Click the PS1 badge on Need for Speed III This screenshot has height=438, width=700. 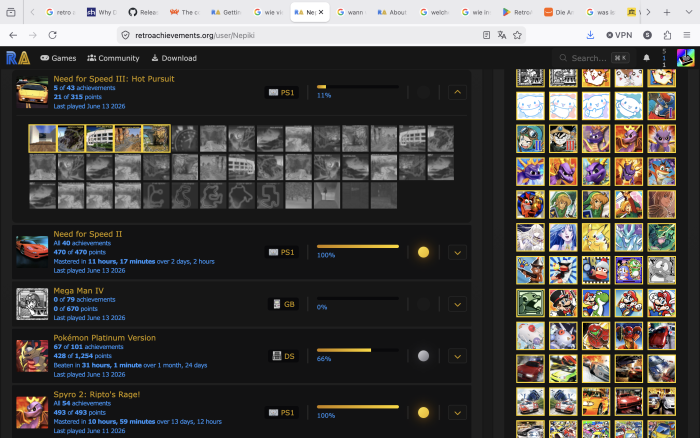click(x=281, y=92)
